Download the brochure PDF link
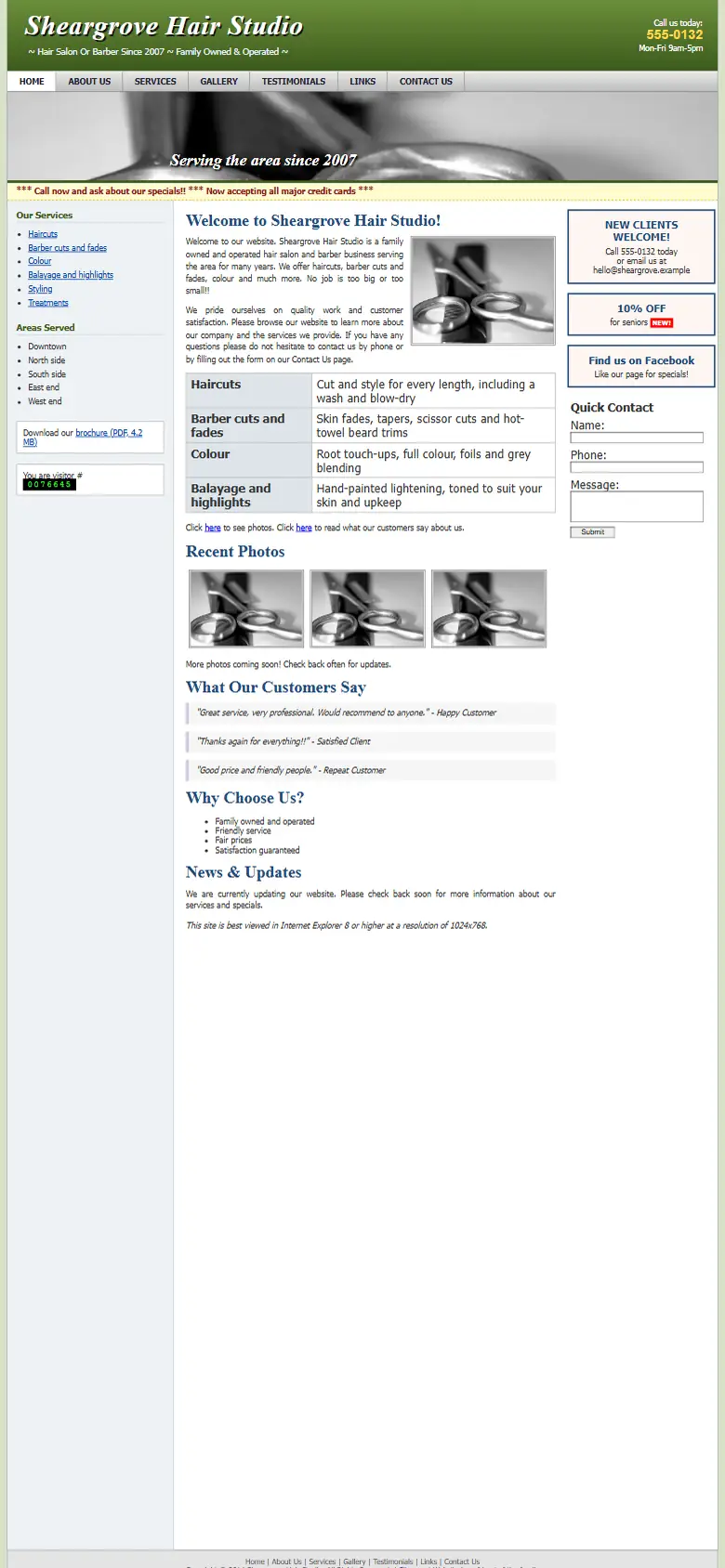Image resolution: width=725 pixels, height=1568 pixels. [x=109, y=433]
